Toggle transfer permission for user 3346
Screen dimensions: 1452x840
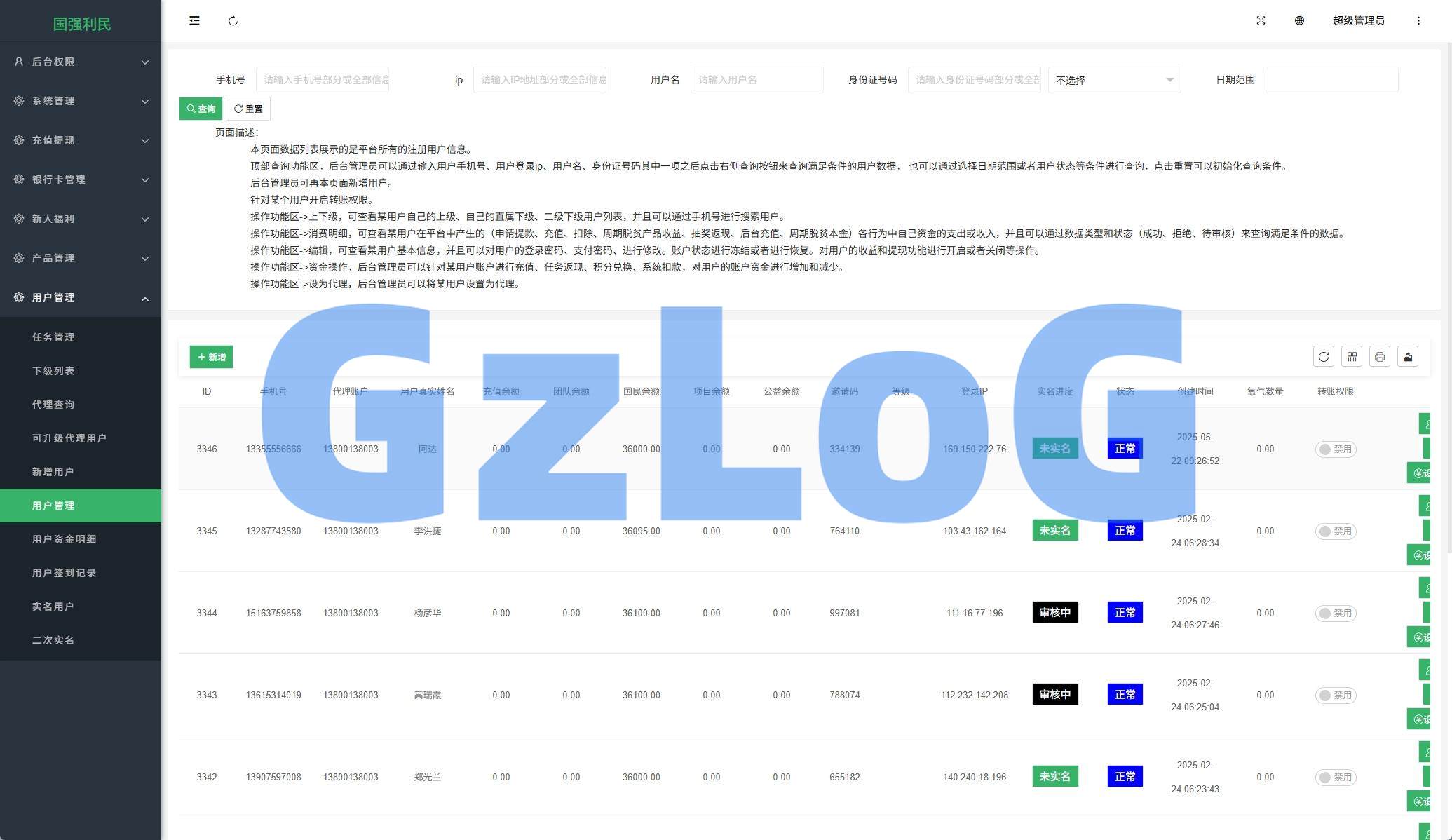1335,449
